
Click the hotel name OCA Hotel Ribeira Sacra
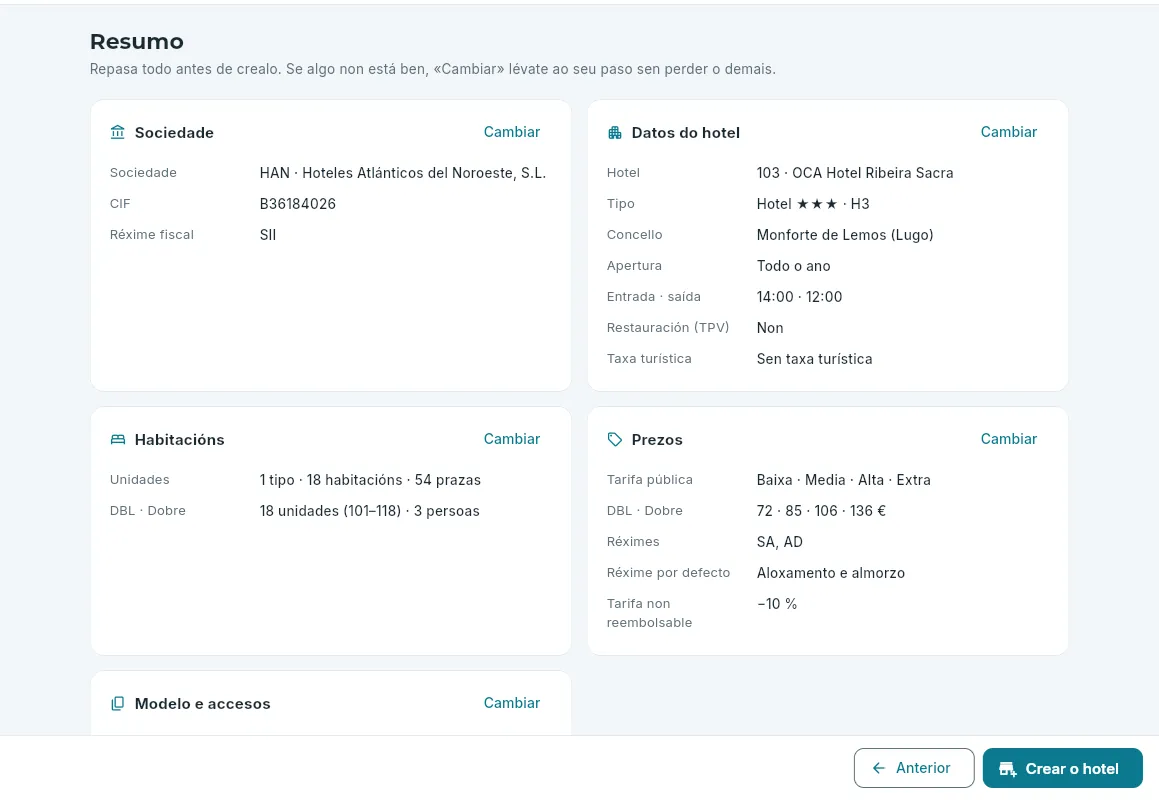[872, 173]
